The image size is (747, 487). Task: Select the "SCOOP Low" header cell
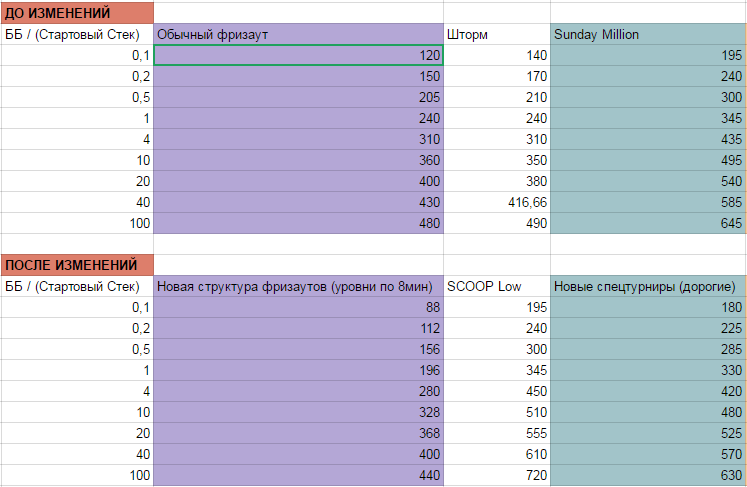496,287
